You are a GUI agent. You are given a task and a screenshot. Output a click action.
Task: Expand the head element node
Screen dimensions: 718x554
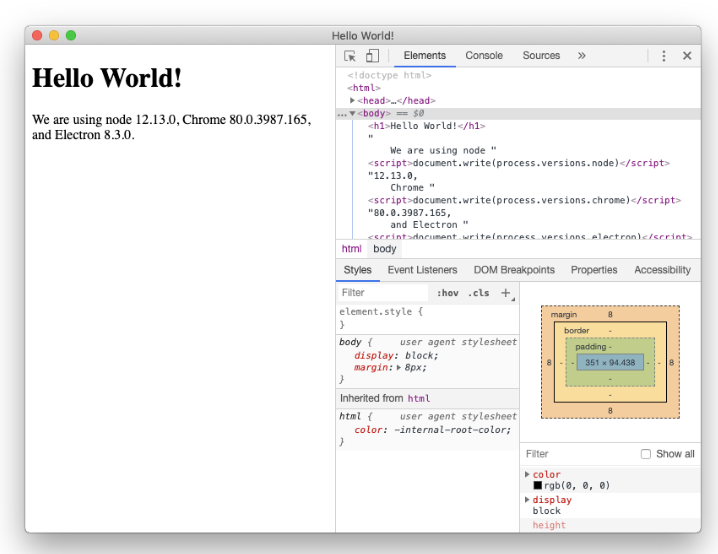coord(352,100)
